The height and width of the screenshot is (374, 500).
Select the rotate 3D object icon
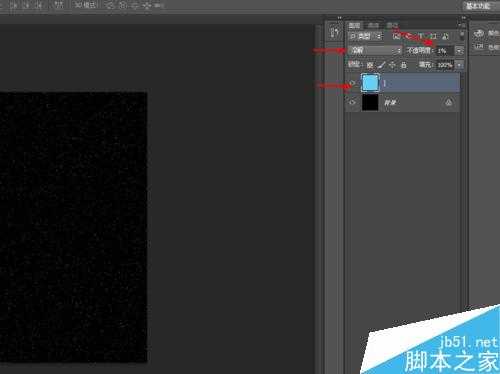point(109,5)
